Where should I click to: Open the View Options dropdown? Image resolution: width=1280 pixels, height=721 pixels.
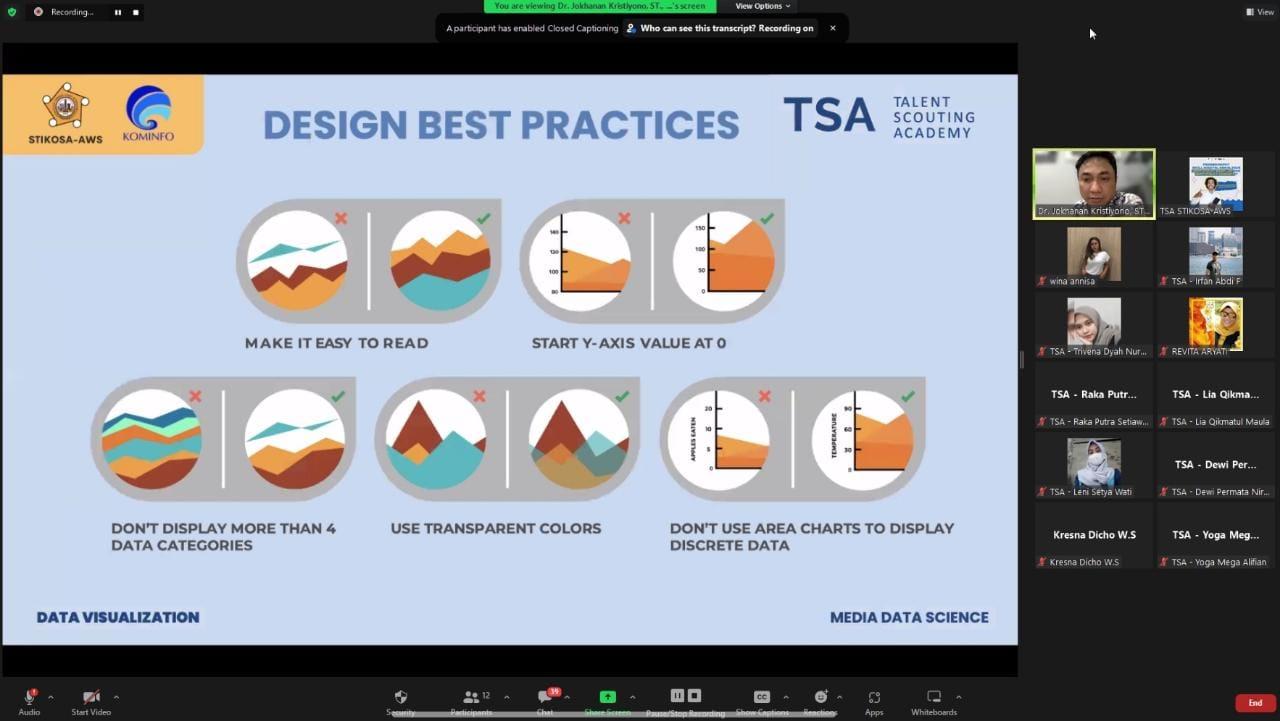(x=763, y=6)
